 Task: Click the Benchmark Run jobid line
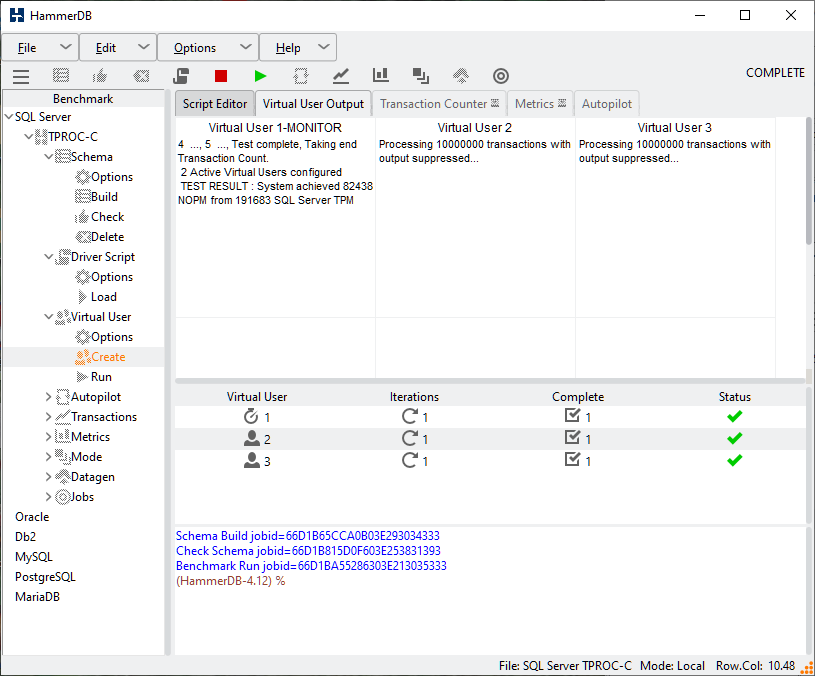pos(311,566)
